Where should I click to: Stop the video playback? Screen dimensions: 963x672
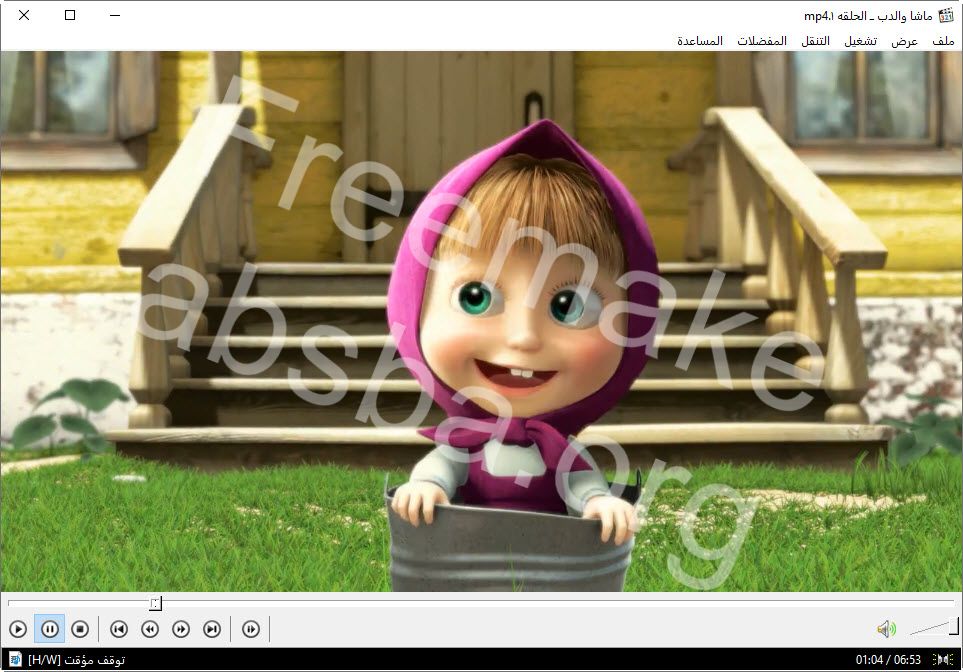click(x=80, y=629)
